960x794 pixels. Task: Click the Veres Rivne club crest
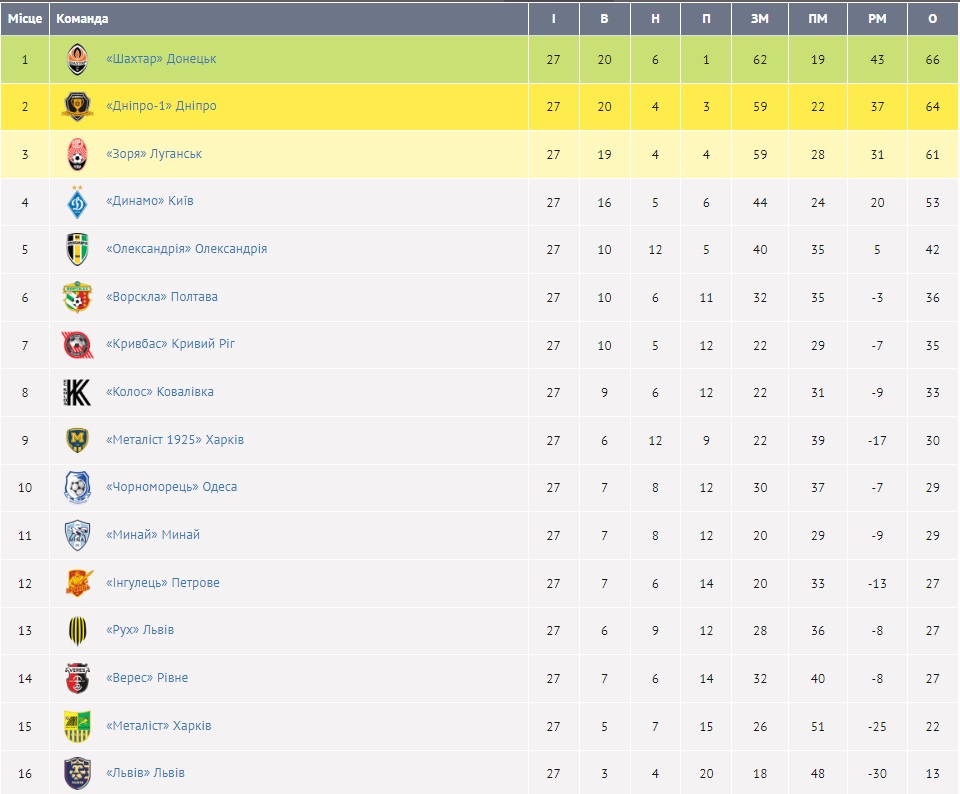pos(77,679)
